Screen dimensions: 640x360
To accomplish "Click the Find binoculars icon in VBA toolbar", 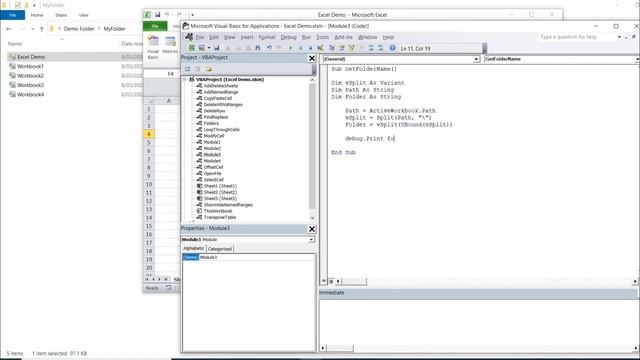I will [258, 48].
